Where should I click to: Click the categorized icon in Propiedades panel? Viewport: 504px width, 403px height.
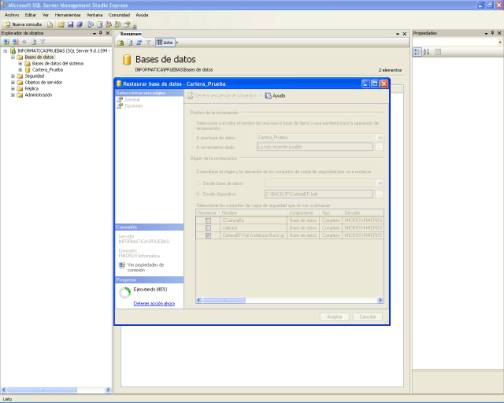click(417, 52)
